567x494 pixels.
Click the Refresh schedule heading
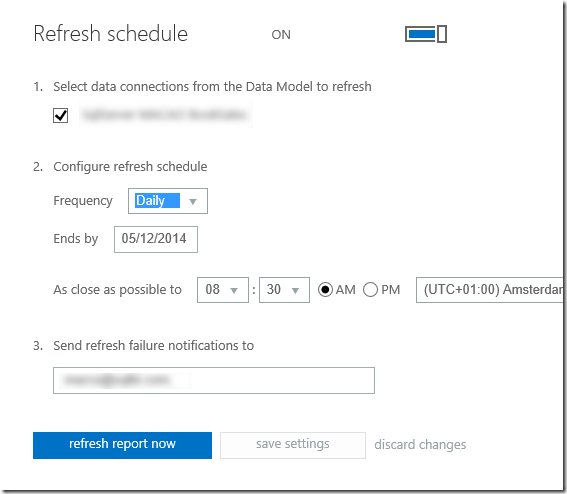(x=111, y=34)
